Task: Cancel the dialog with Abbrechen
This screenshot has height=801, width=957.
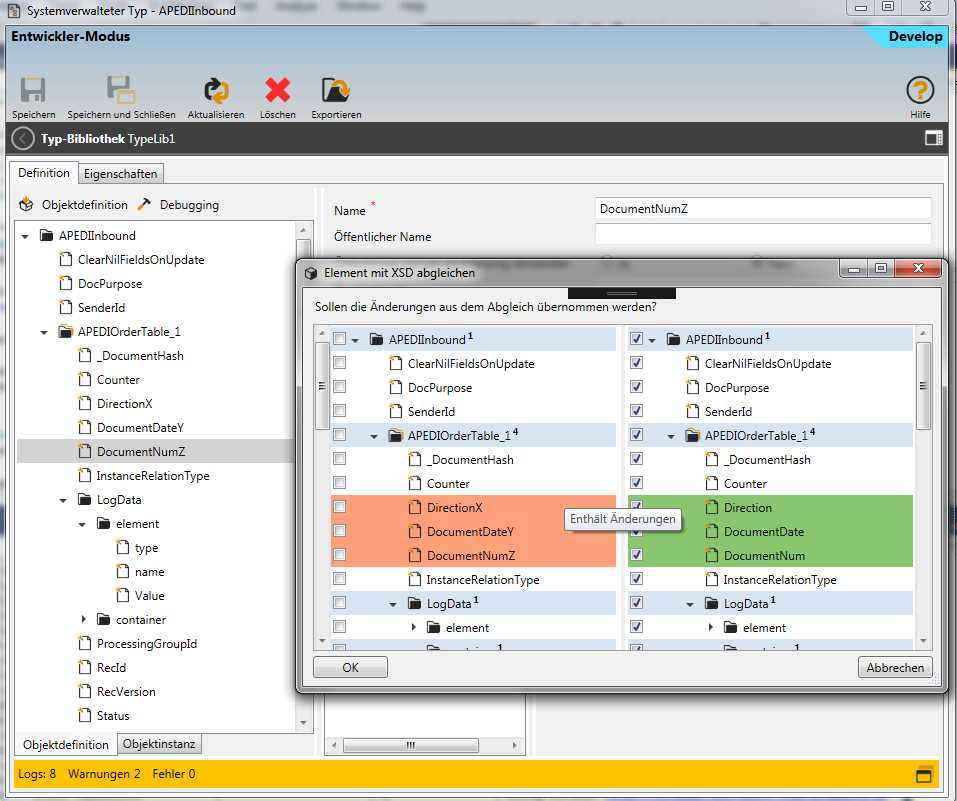Action: (895, 667)
